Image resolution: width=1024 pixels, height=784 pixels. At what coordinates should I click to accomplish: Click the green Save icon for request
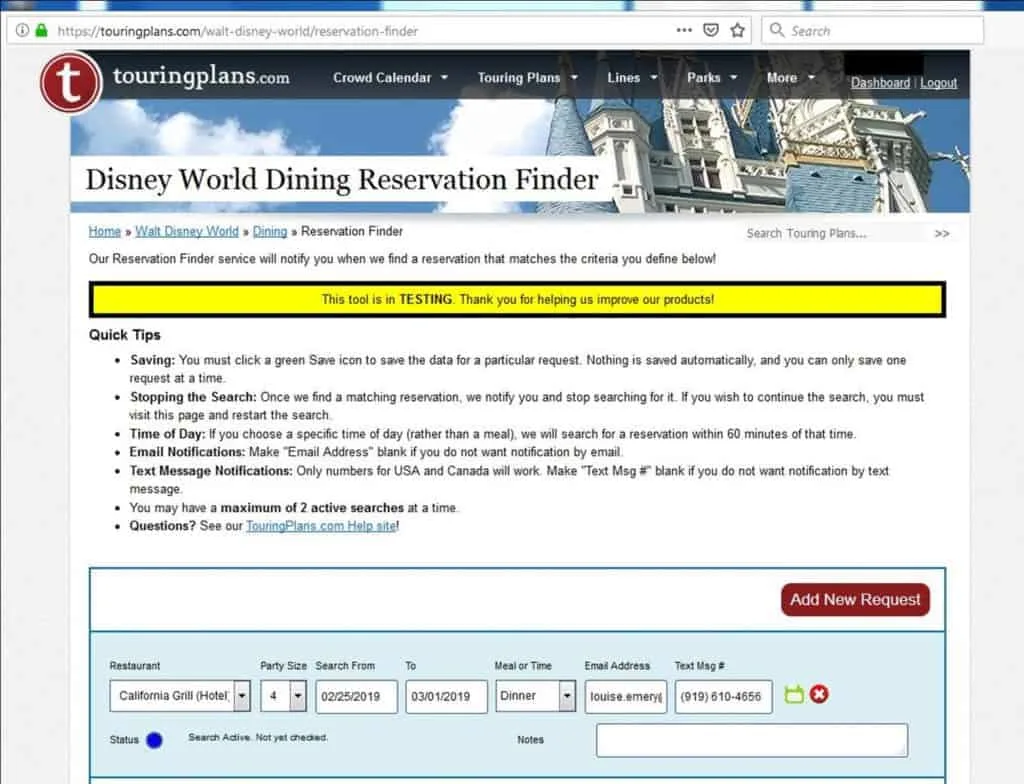[793, 694]
